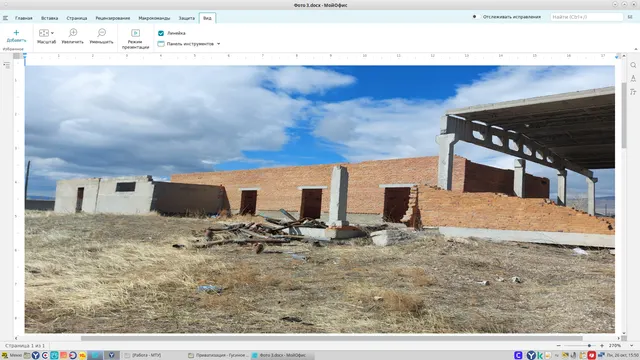This screenshot has height=360, width=640.
Task: Open the hamburger main menu icon
Action: (5, 18)
